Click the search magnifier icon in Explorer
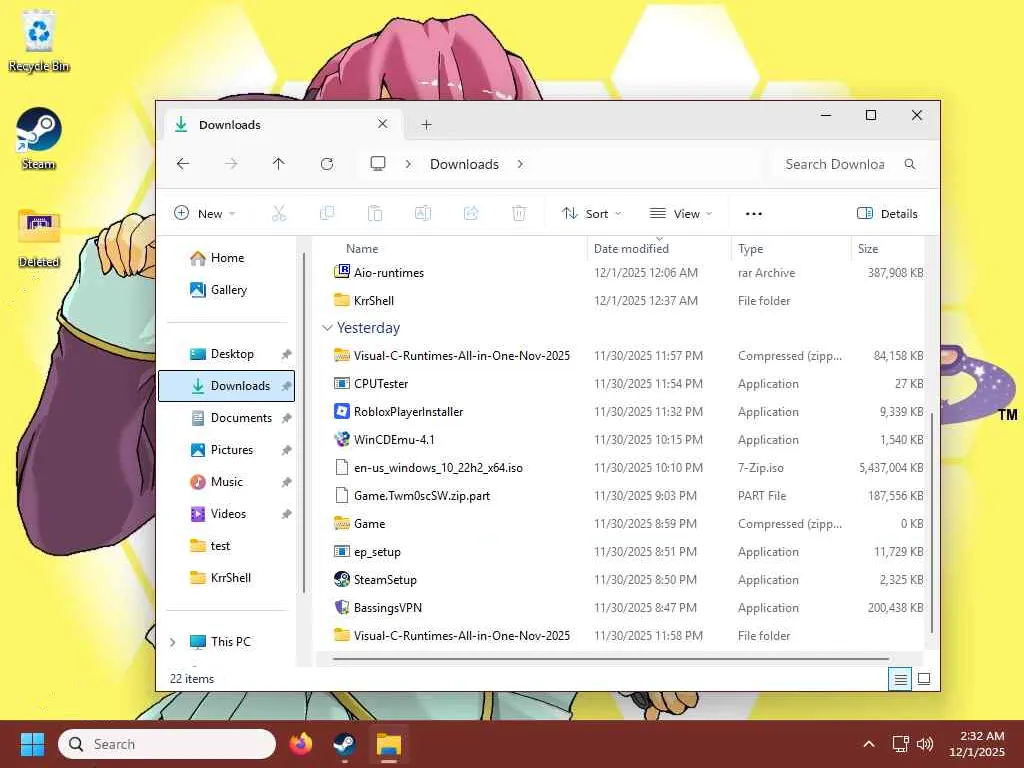This screenshot has height=768, width=1024. (x=910, y=164)
